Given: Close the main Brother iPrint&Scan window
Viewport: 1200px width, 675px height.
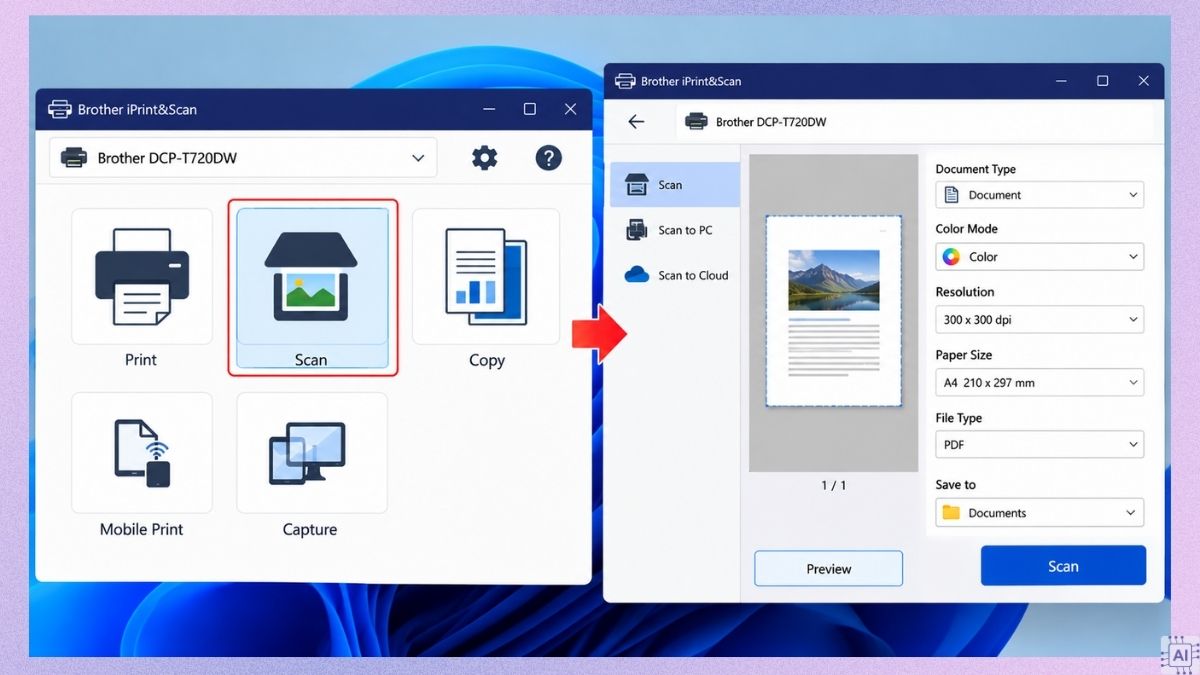Looking at the screenshot, I should point(570,109).
